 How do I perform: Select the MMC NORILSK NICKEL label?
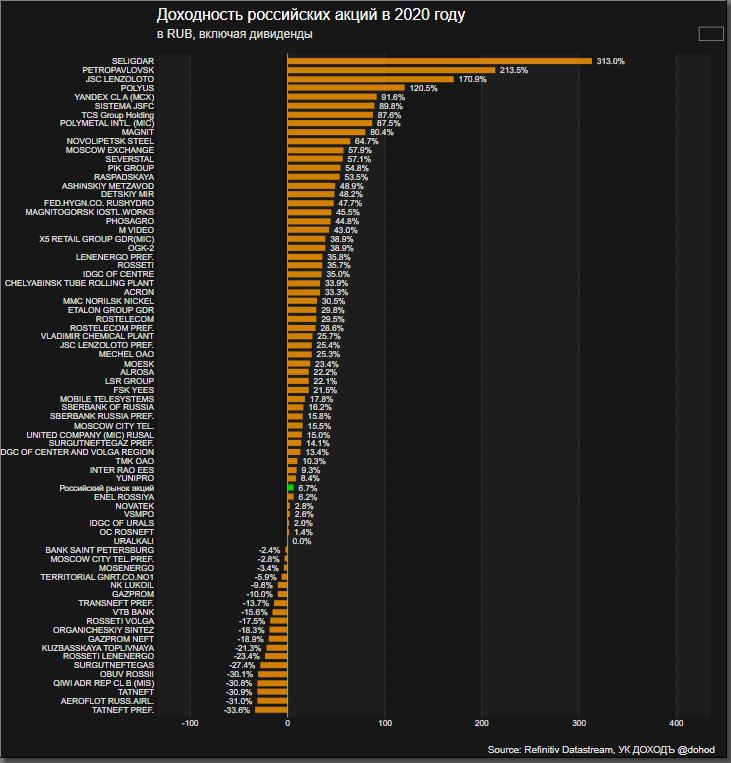[108, 301]
